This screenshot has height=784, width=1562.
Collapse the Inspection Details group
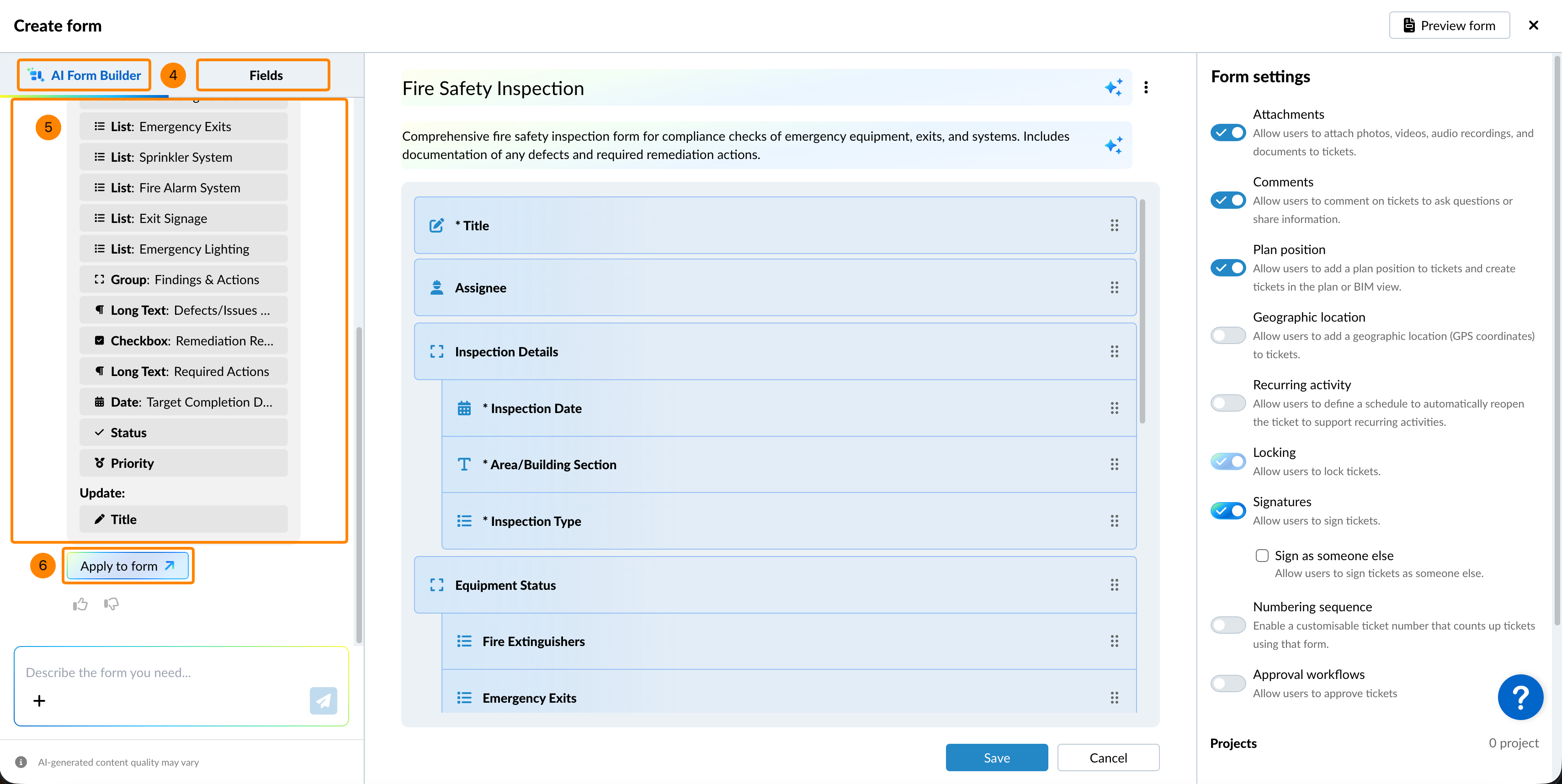coord(436,352)
